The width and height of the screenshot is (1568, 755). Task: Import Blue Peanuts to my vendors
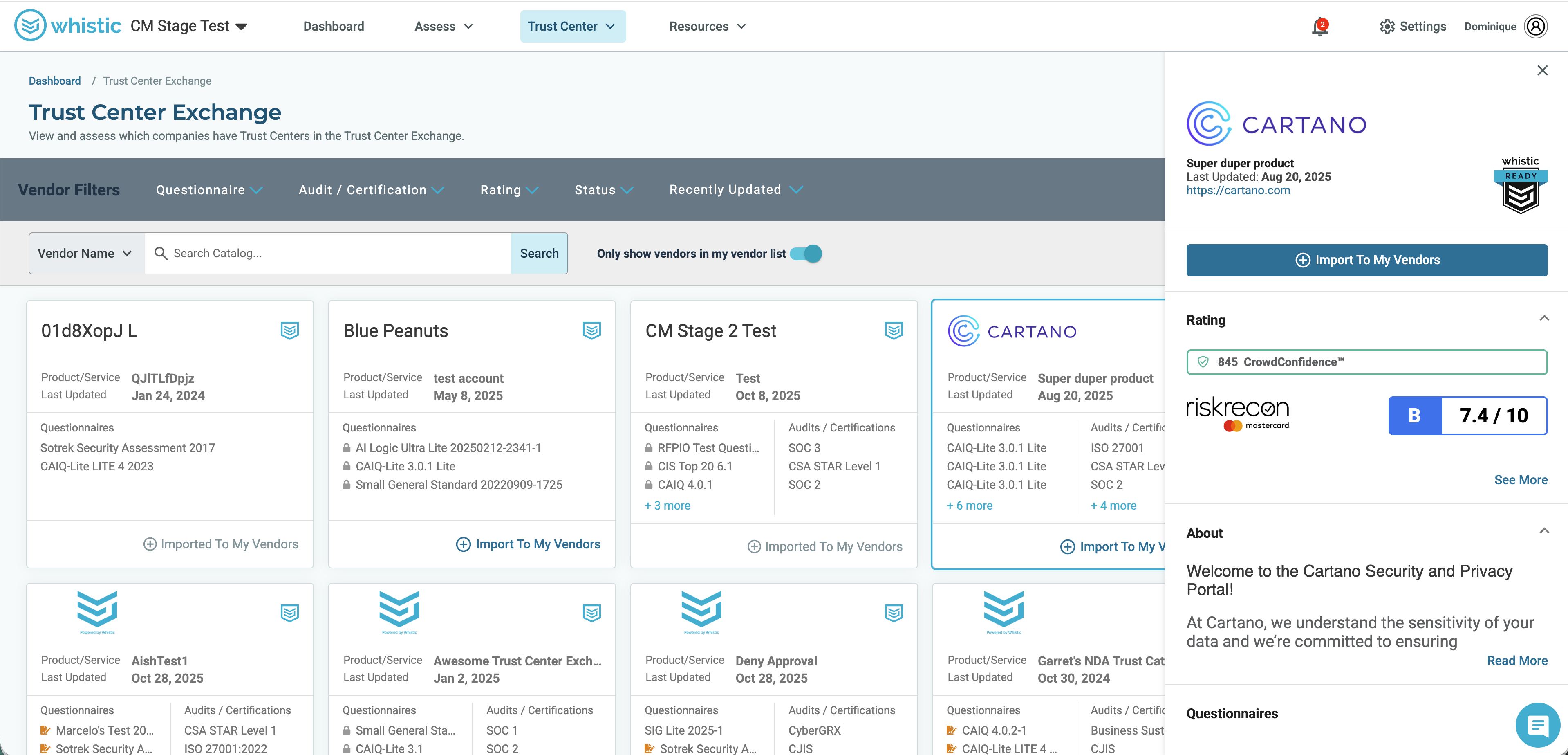click(529, 544)
